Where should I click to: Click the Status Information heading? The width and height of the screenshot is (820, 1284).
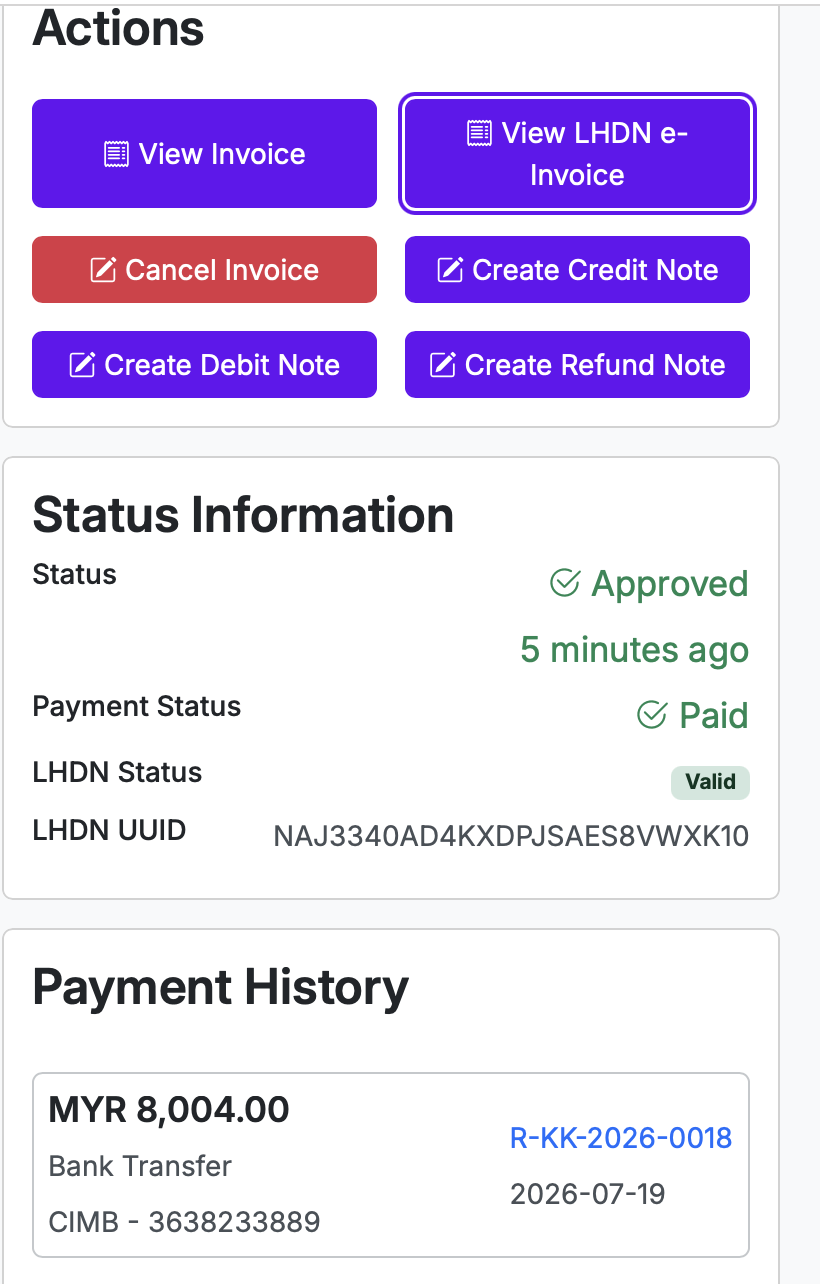point(243,515)
